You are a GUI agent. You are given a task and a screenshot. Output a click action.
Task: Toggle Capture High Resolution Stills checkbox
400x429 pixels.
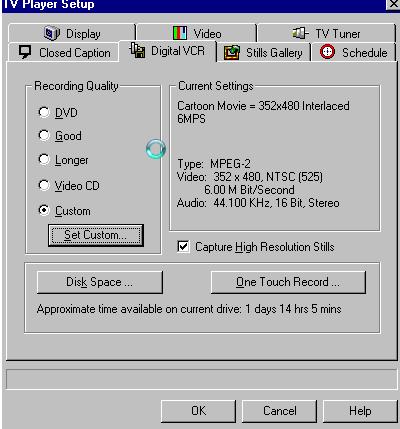pyautogui.click(x=183, y=247)
